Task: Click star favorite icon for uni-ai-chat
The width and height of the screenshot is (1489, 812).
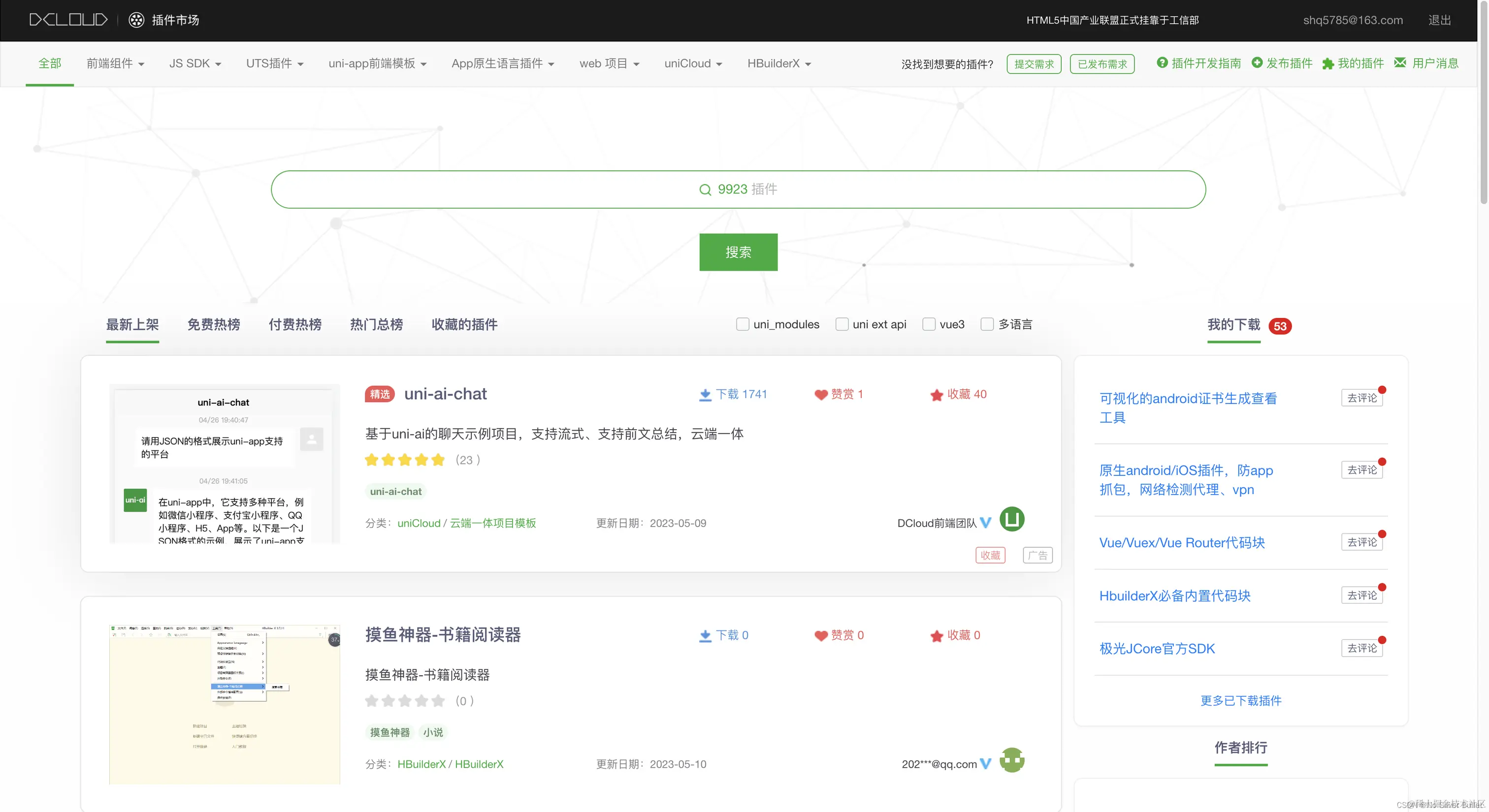Action: pos(937,395)
